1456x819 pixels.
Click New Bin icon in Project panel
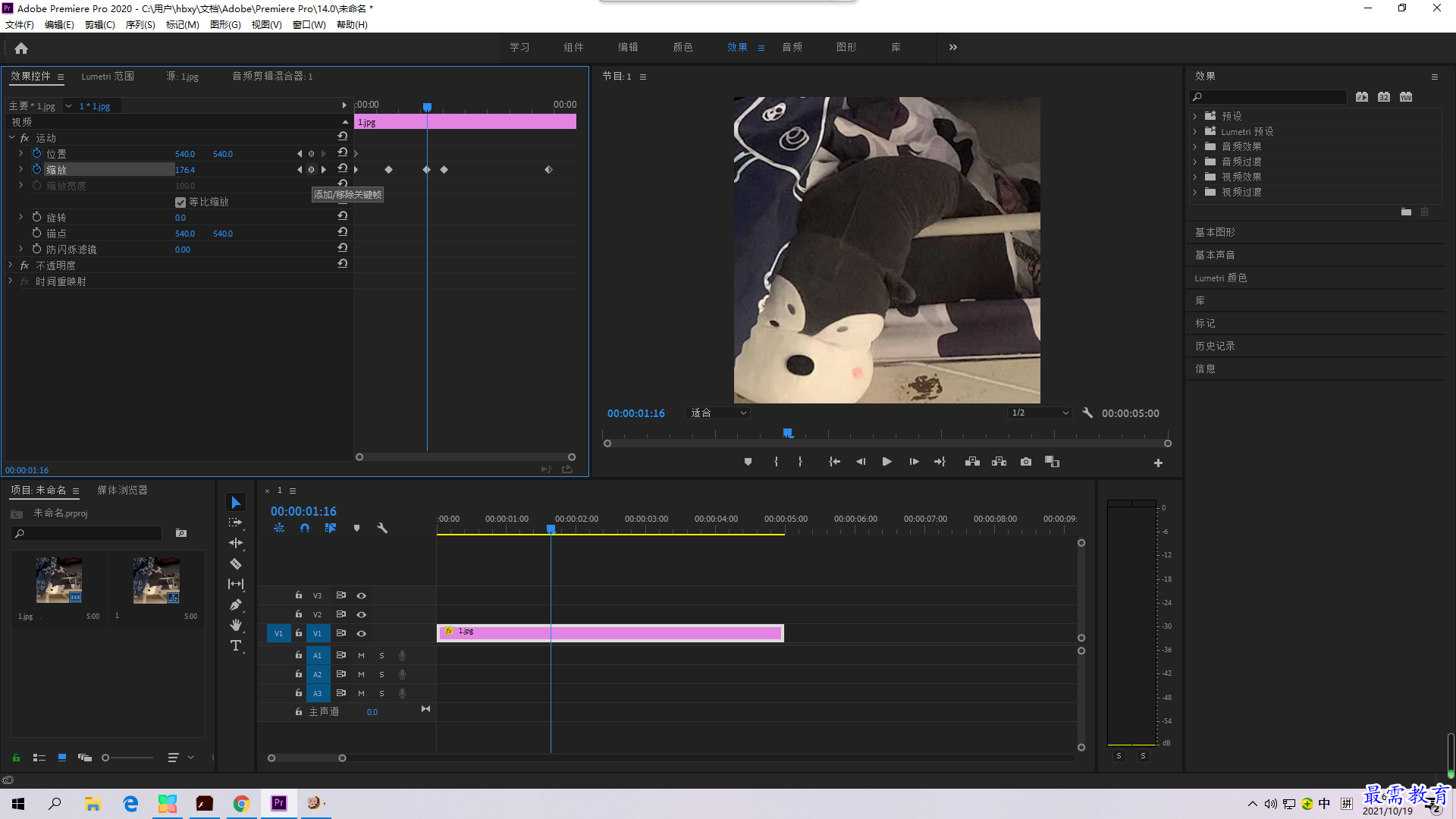[x=181, y=533]
